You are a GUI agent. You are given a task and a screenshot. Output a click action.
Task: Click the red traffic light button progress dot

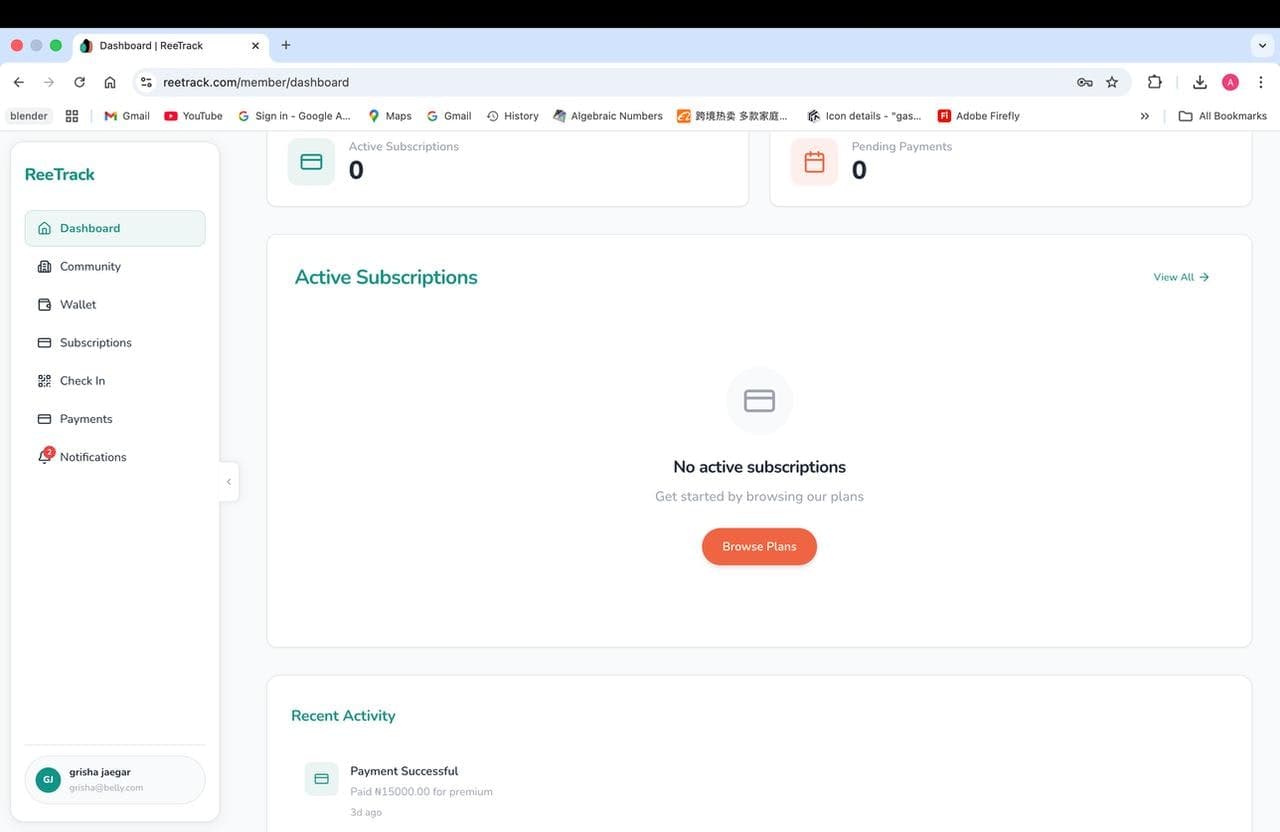(15, 45)
